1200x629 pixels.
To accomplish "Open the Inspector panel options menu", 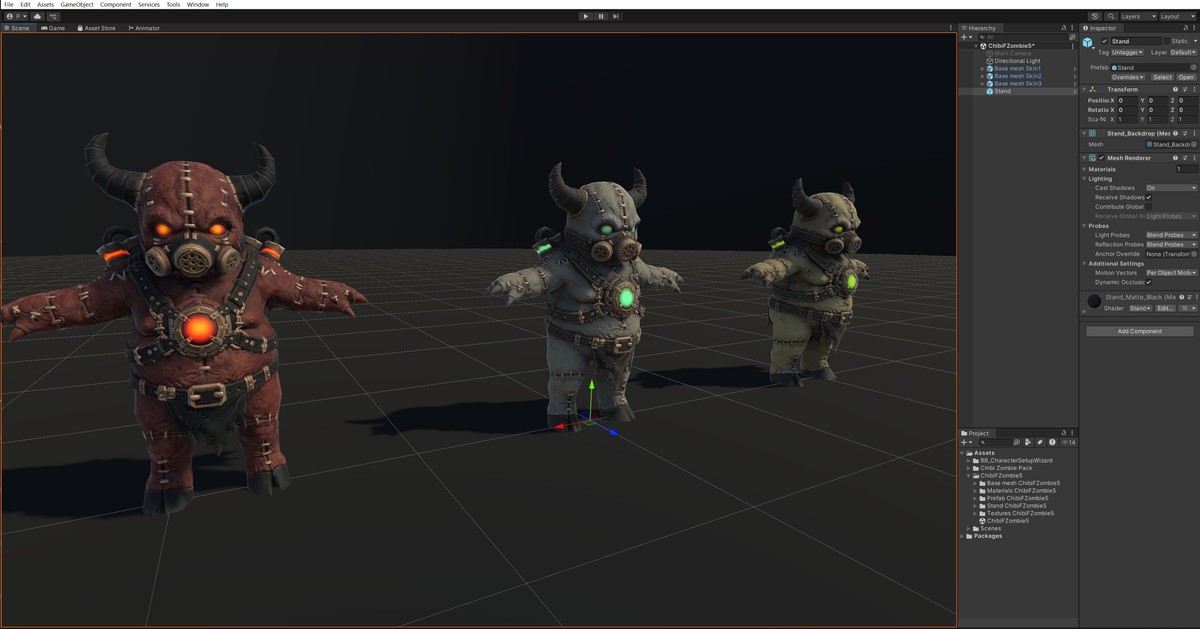I will tap(1194, 28).
